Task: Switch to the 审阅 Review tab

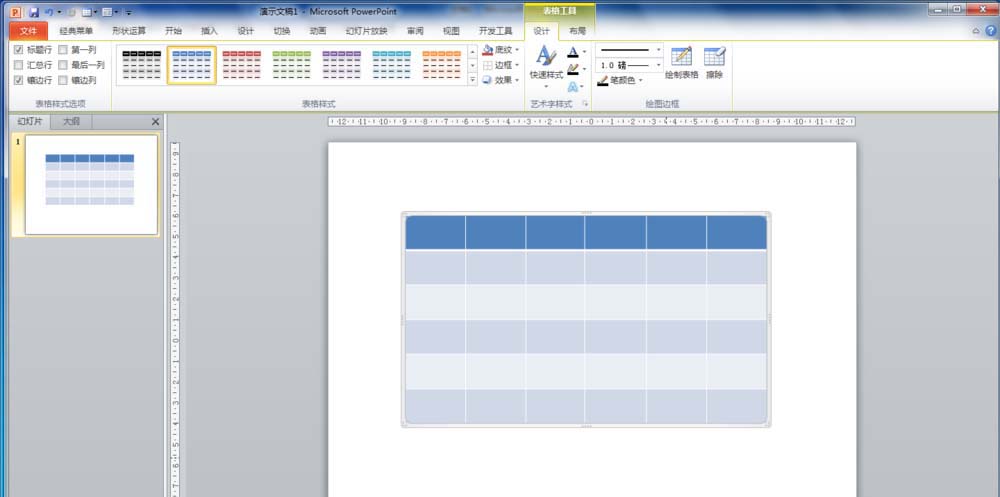Action: pyautogui.click(x=415, y=31)
